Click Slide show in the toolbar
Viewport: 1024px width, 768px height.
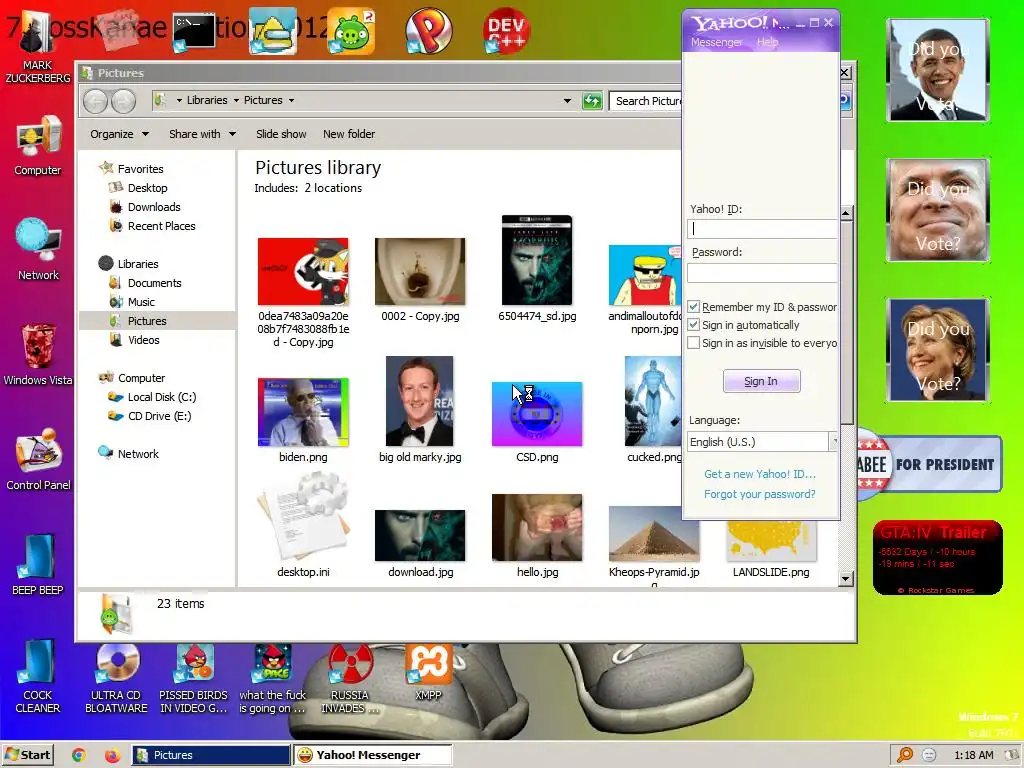(281, 134)
